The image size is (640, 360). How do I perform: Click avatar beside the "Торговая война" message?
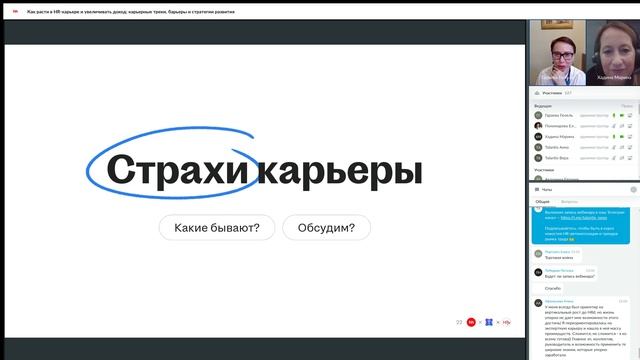[x=538, y=254]
